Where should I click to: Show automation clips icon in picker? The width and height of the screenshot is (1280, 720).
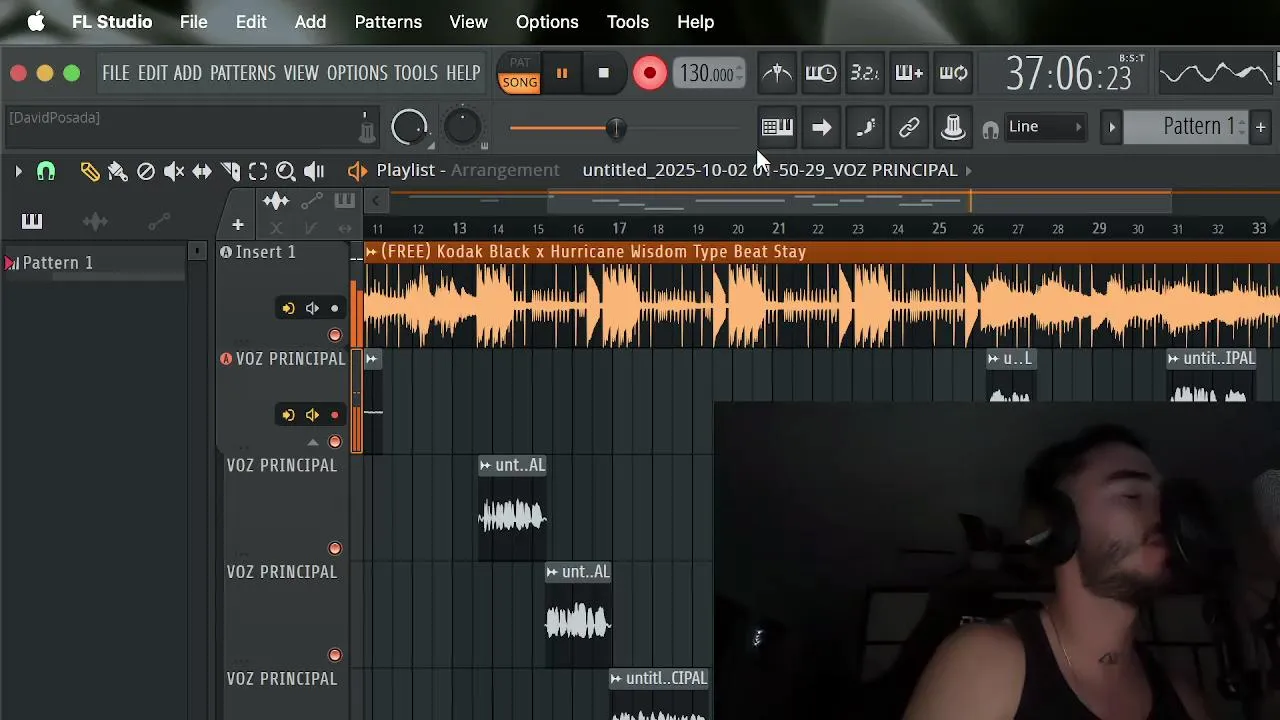point(159,221)
